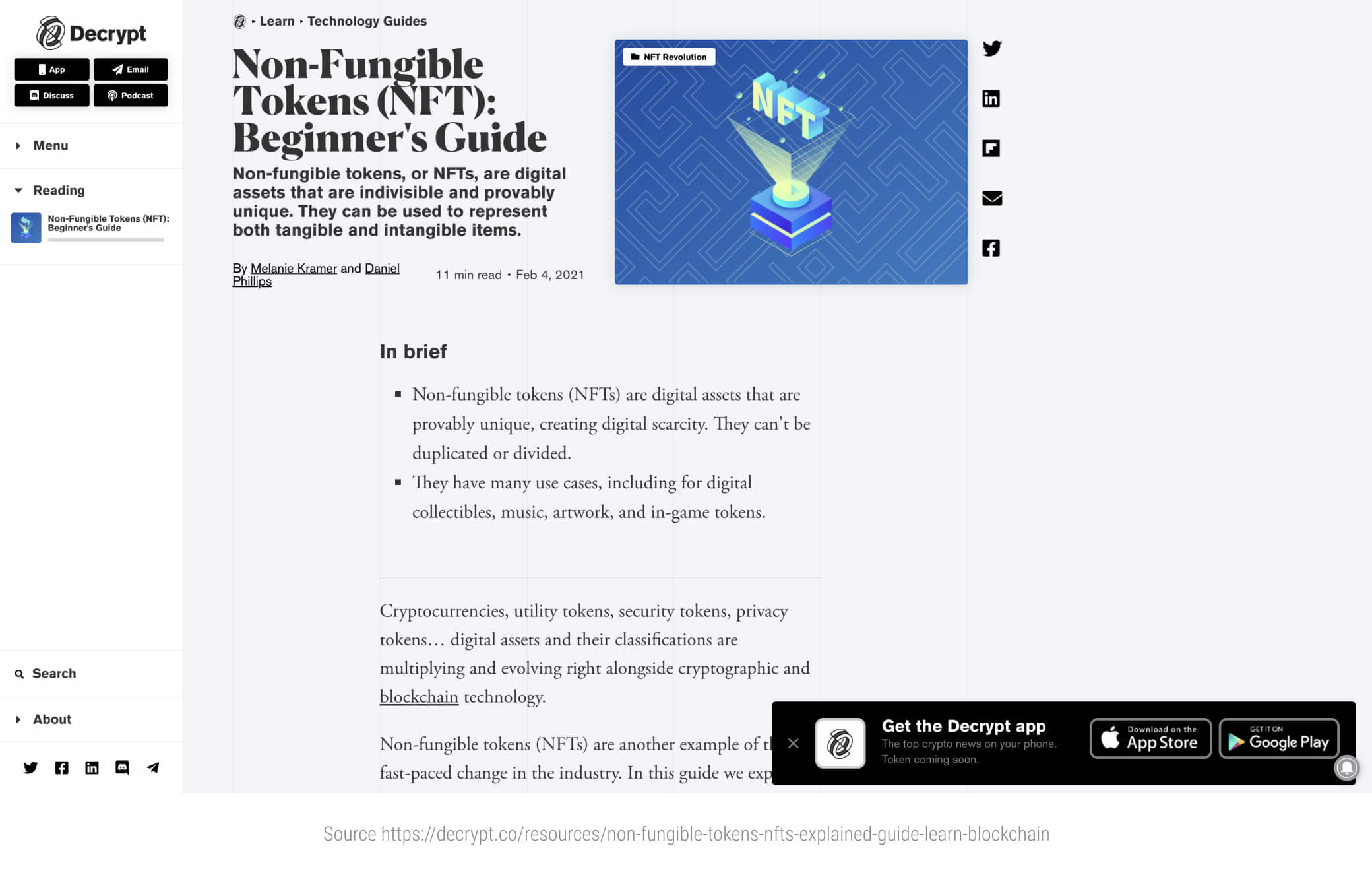The height and width of the screenshot is (875, 1372).
Task: Click the Download on App Store button
Action: tap(1149, 740)
